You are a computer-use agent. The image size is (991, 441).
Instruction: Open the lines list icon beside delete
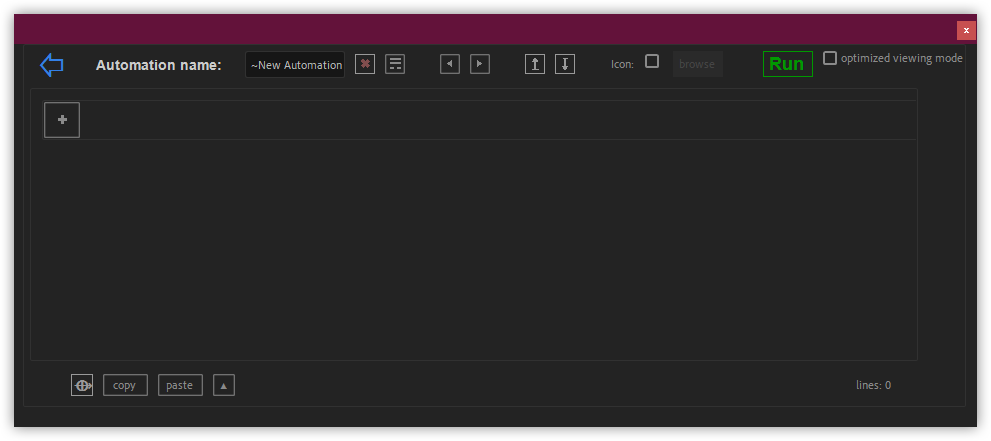[x=395, y=64]
